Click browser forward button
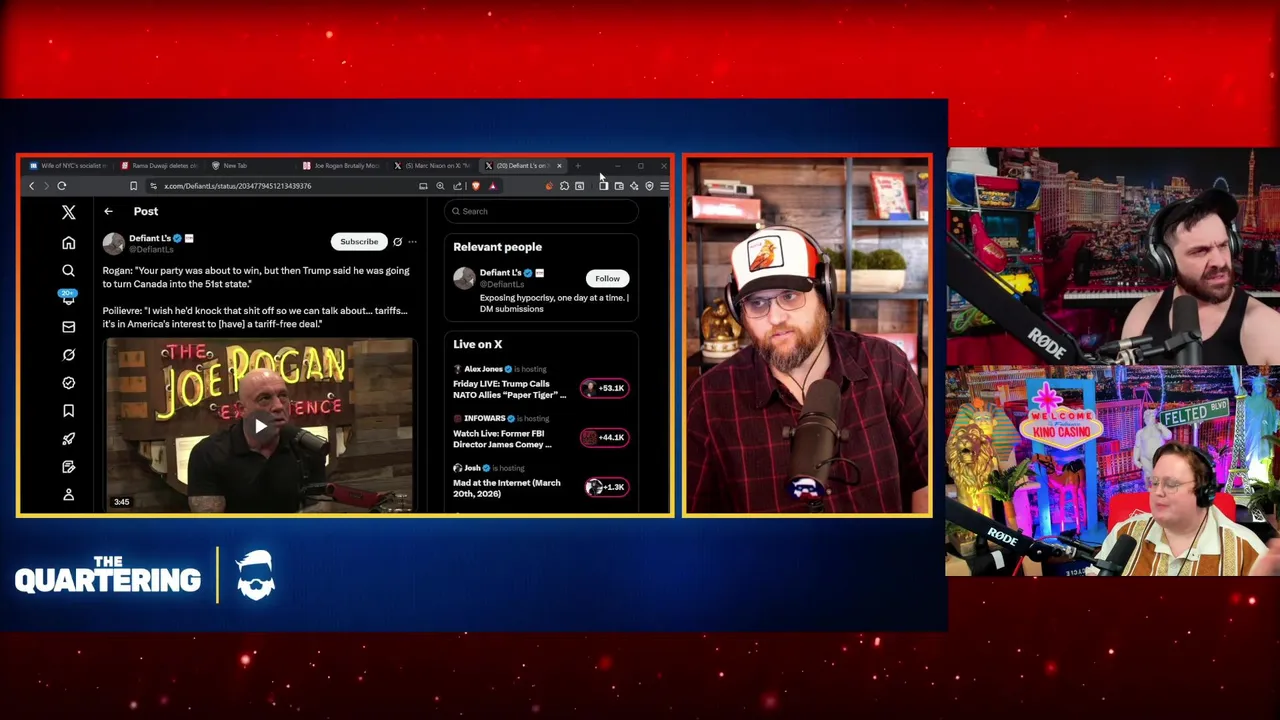Image resolution: width=1280 pixels, height=720 pixels. click(45, 186)
